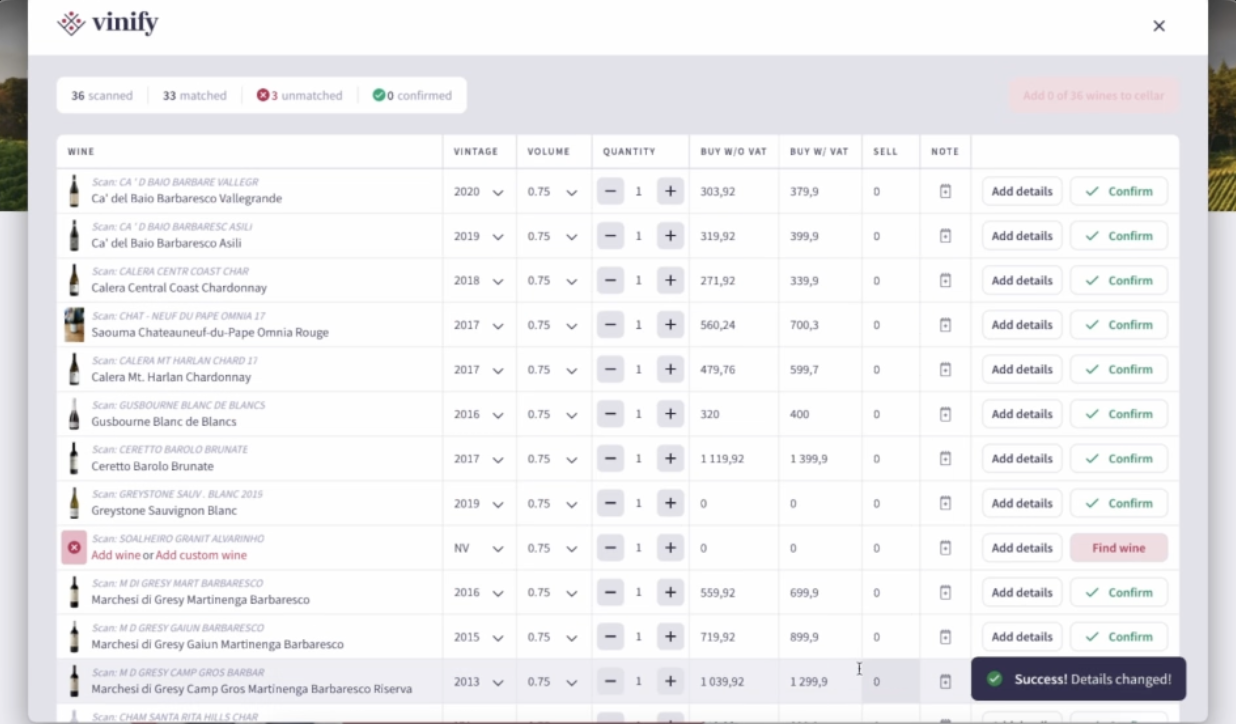The image size is (1236, 724).
Task: Open the note icon for Greystone Sauvignon Blanc
Action: click(x=944, y=503)
